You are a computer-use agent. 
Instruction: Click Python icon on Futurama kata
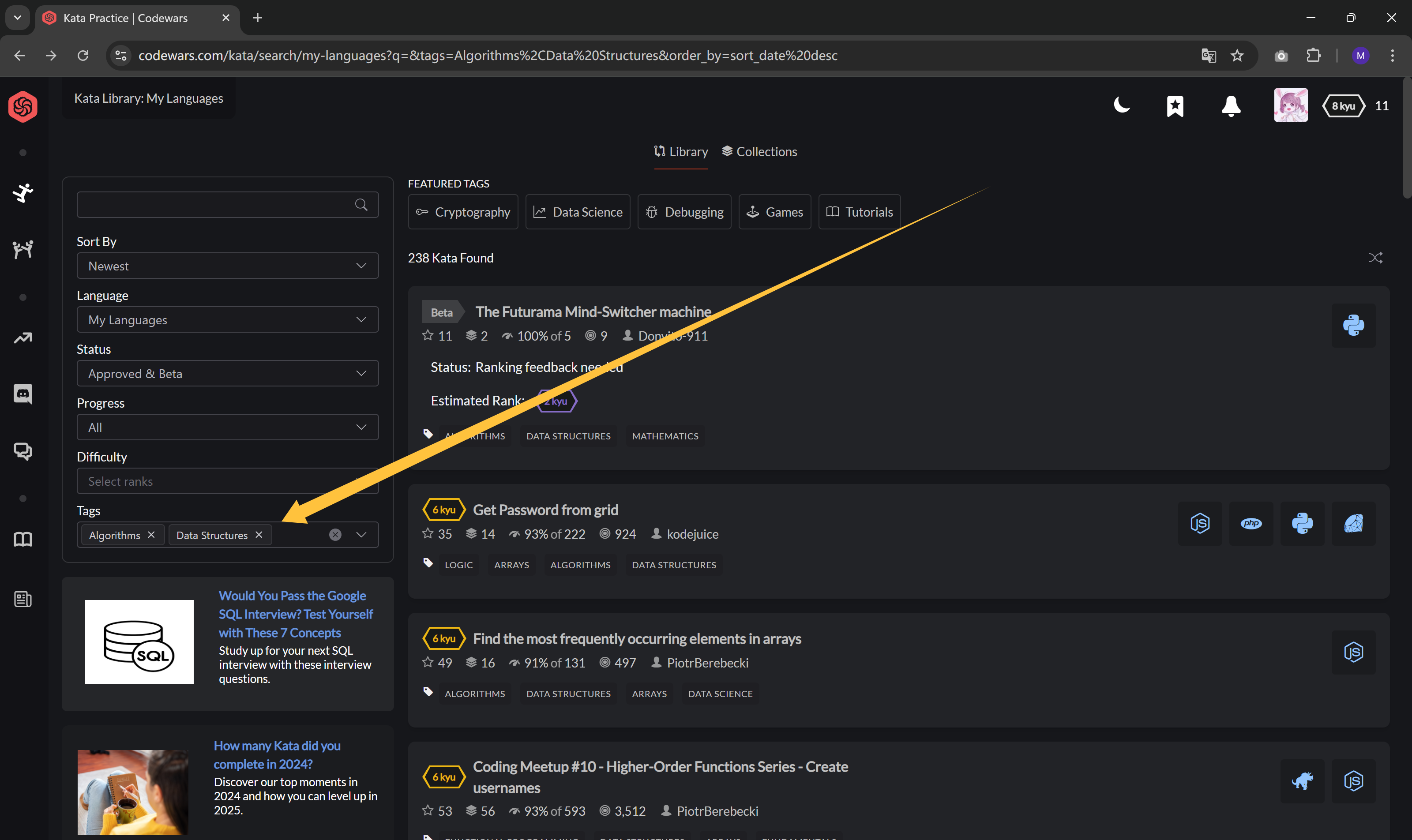[1353, 325]
